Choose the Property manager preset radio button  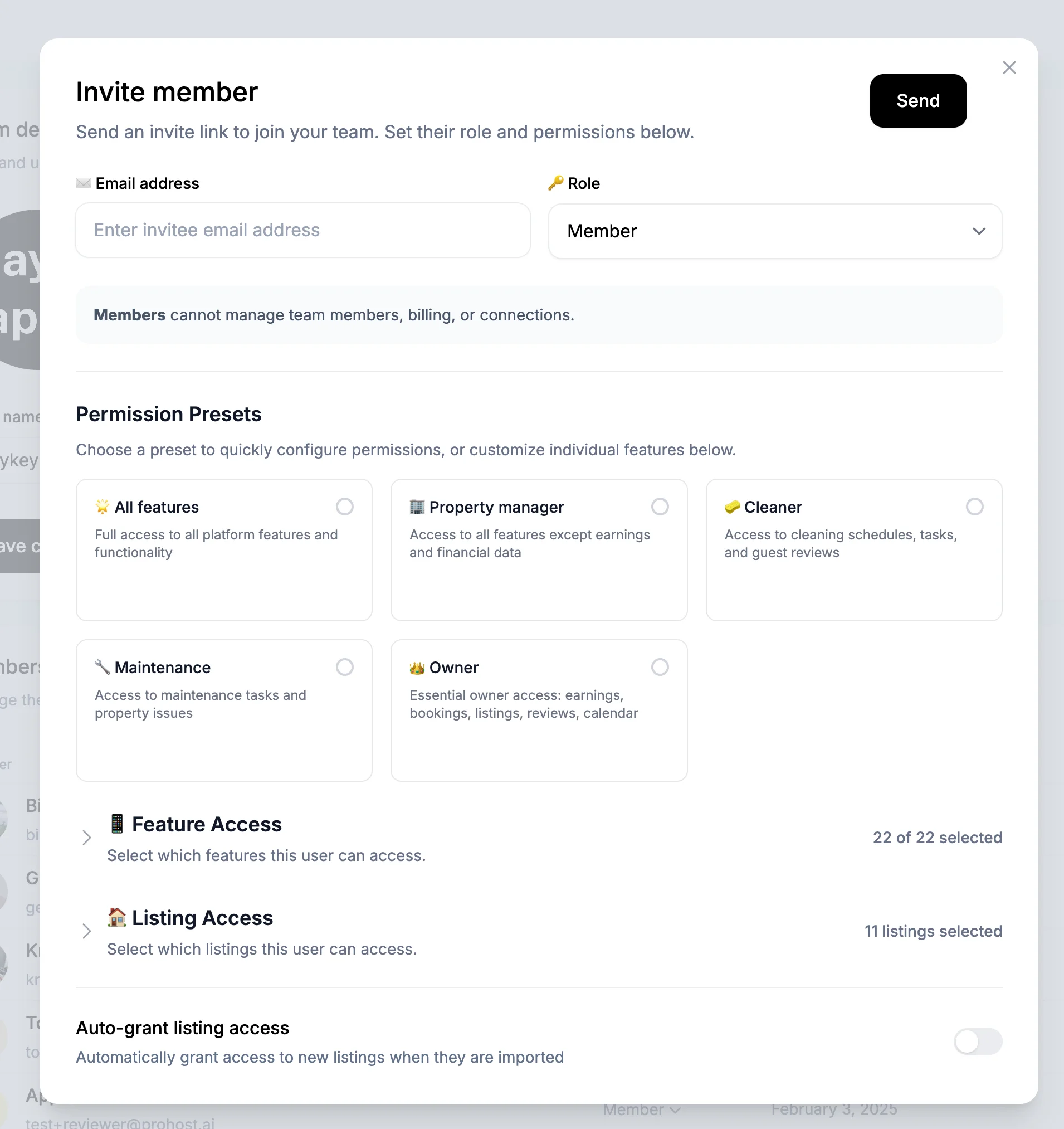[x=660, y=507]
